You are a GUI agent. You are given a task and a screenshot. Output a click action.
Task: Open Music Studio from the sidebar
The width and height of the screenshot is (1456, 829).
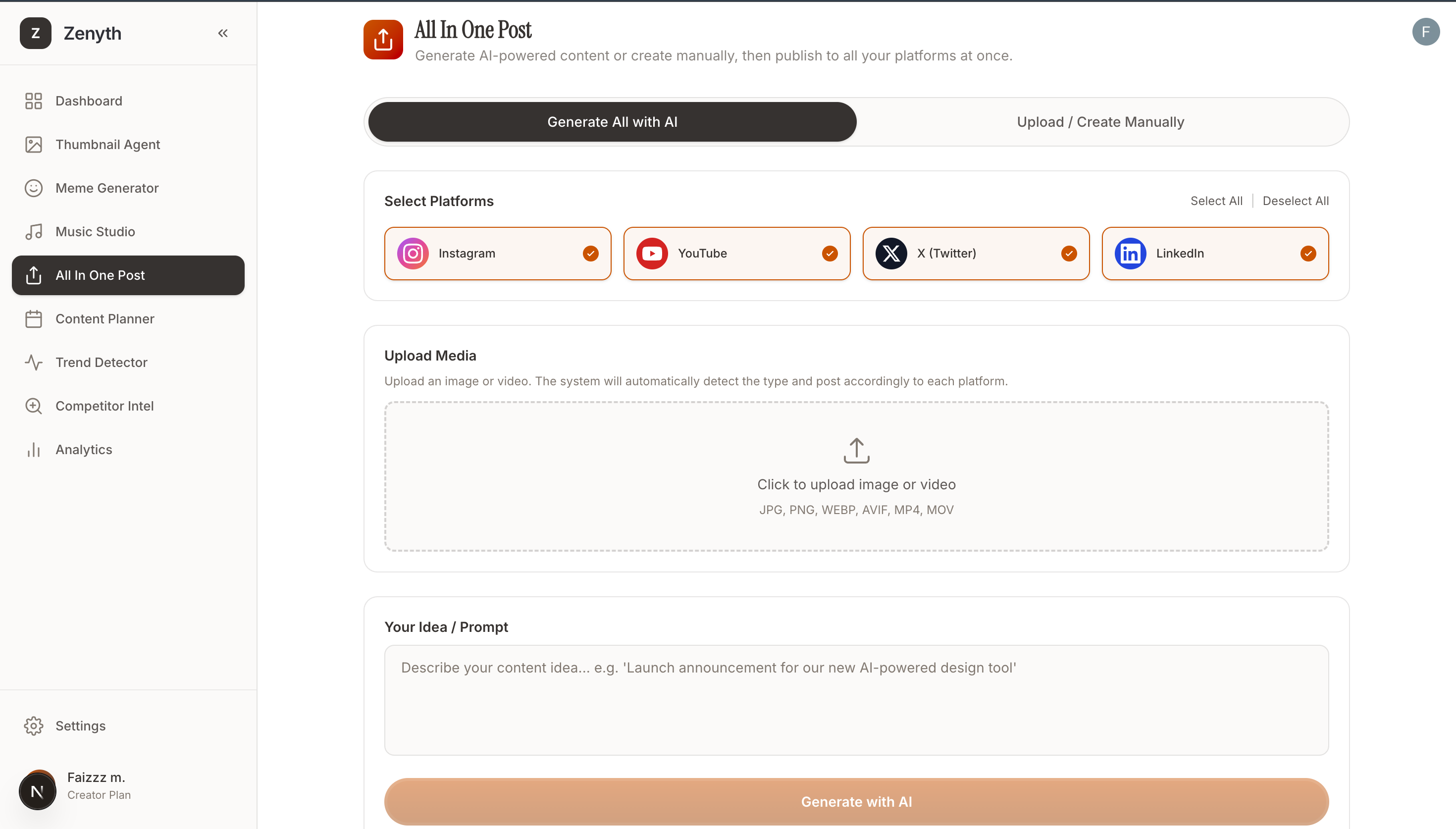pos(34,231)
